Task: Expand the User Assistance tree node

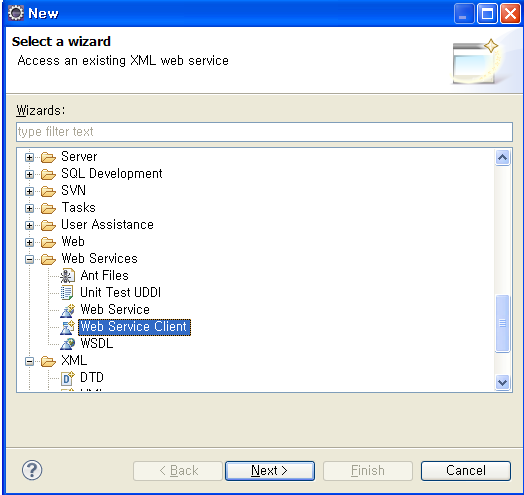Action: coord(29,226)
